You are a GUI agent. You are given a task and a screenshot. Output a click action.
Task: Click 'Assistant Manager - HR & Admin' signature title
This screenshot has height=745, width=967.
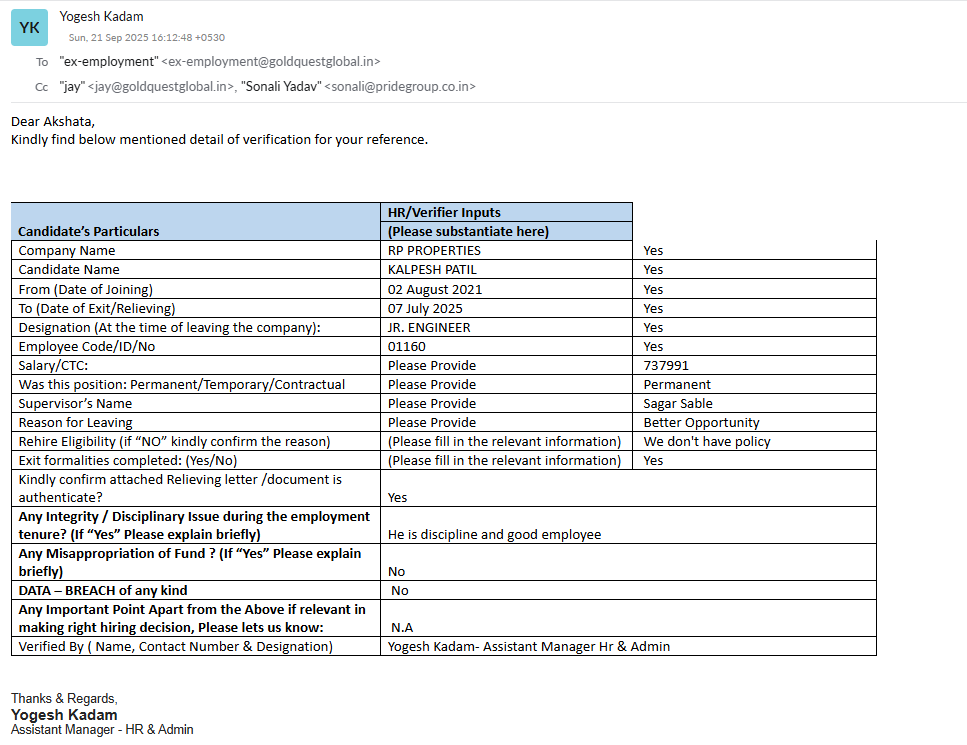coord(102,730)
